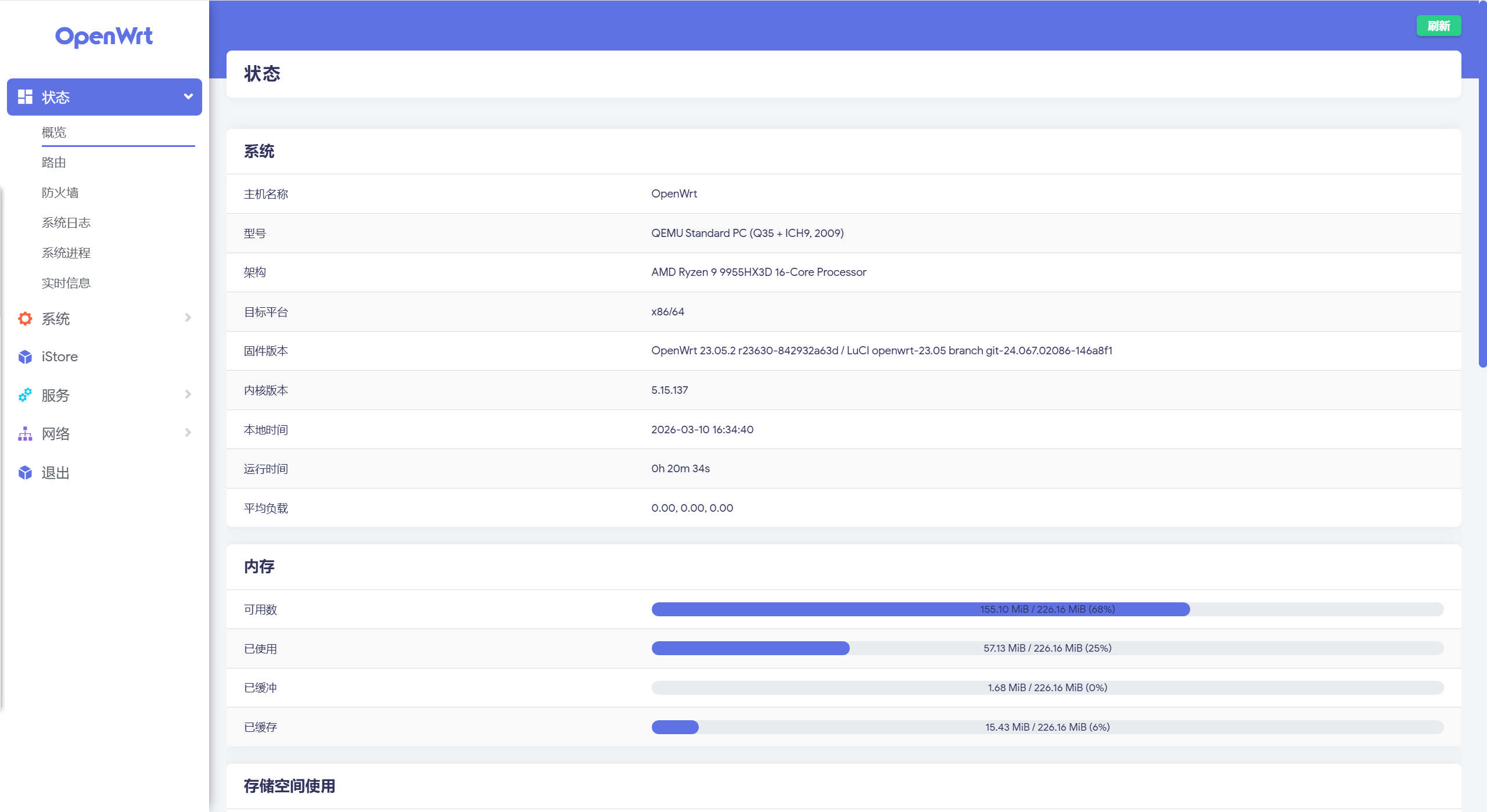This screenshot has width=1487, height=812.
Task: Click the local time 2026-03-10 16:34:40
Action: coord(702,429)
